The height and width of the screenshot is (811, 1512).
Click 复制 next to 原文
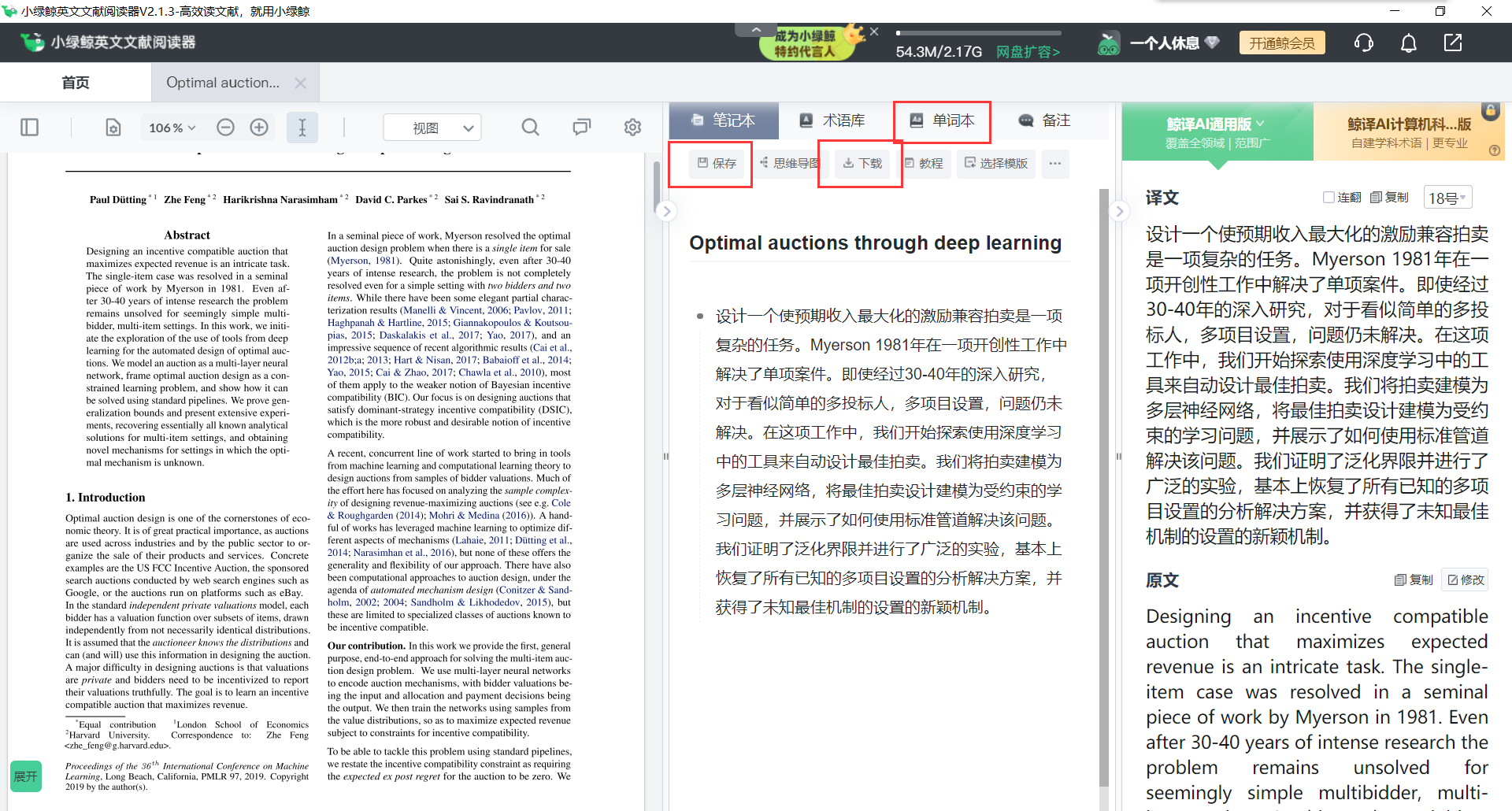pos(1414,580)
